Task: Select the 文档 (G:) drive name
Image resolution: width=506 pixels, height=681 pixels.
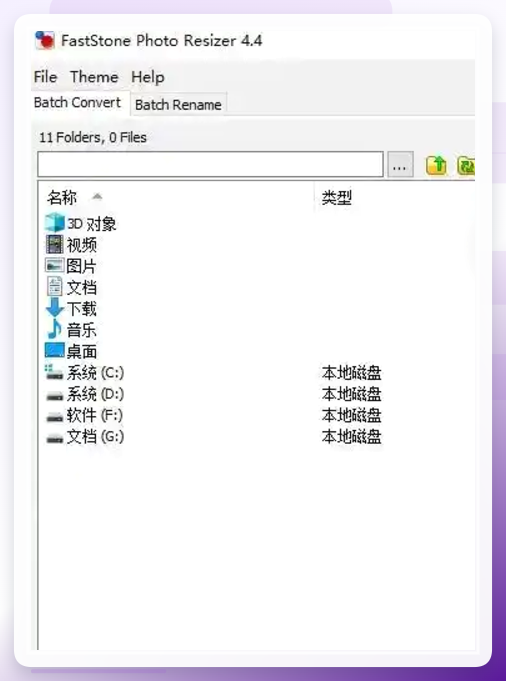Action: coord(96,436)
